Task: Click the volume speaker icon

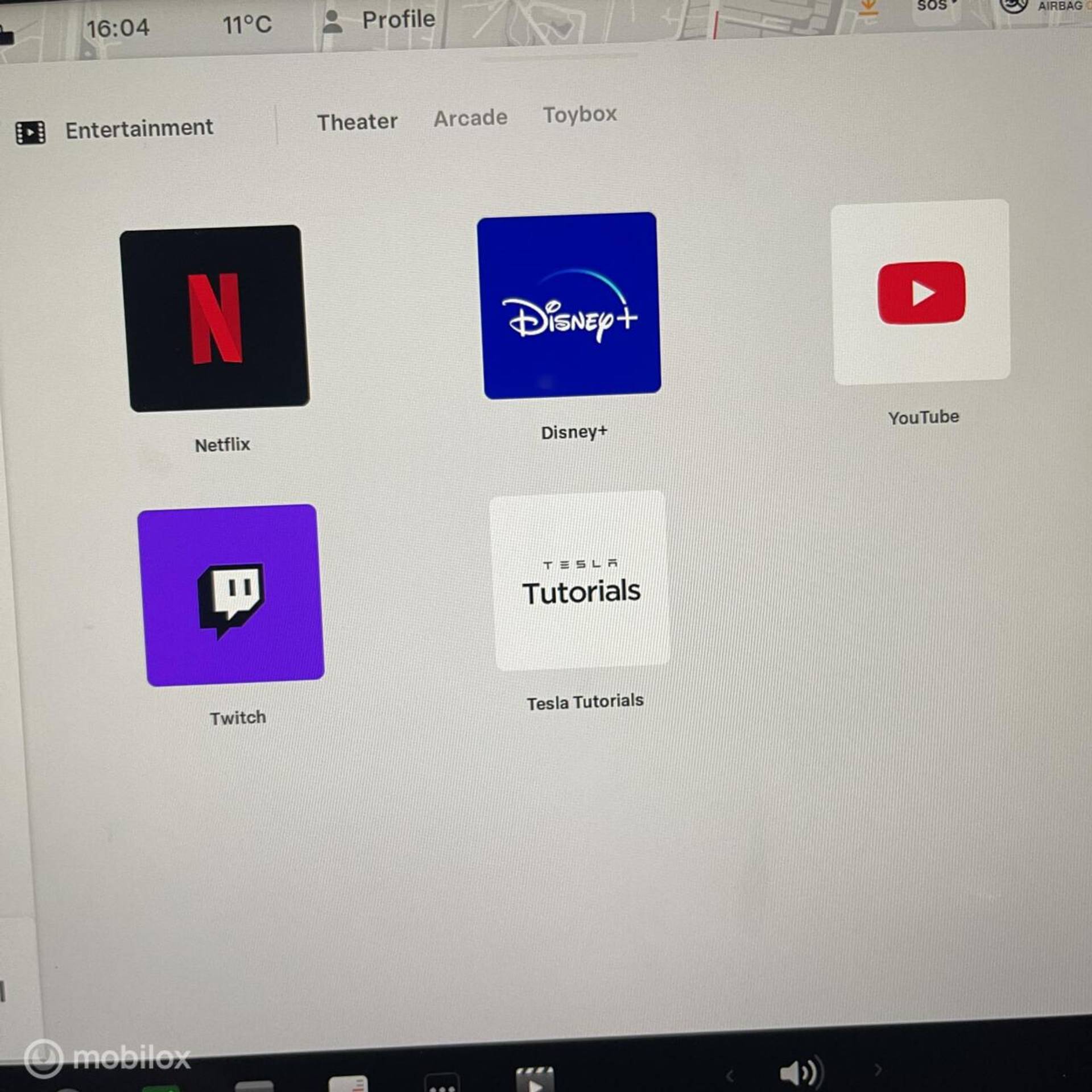Action: click(x=801, y=1073)
